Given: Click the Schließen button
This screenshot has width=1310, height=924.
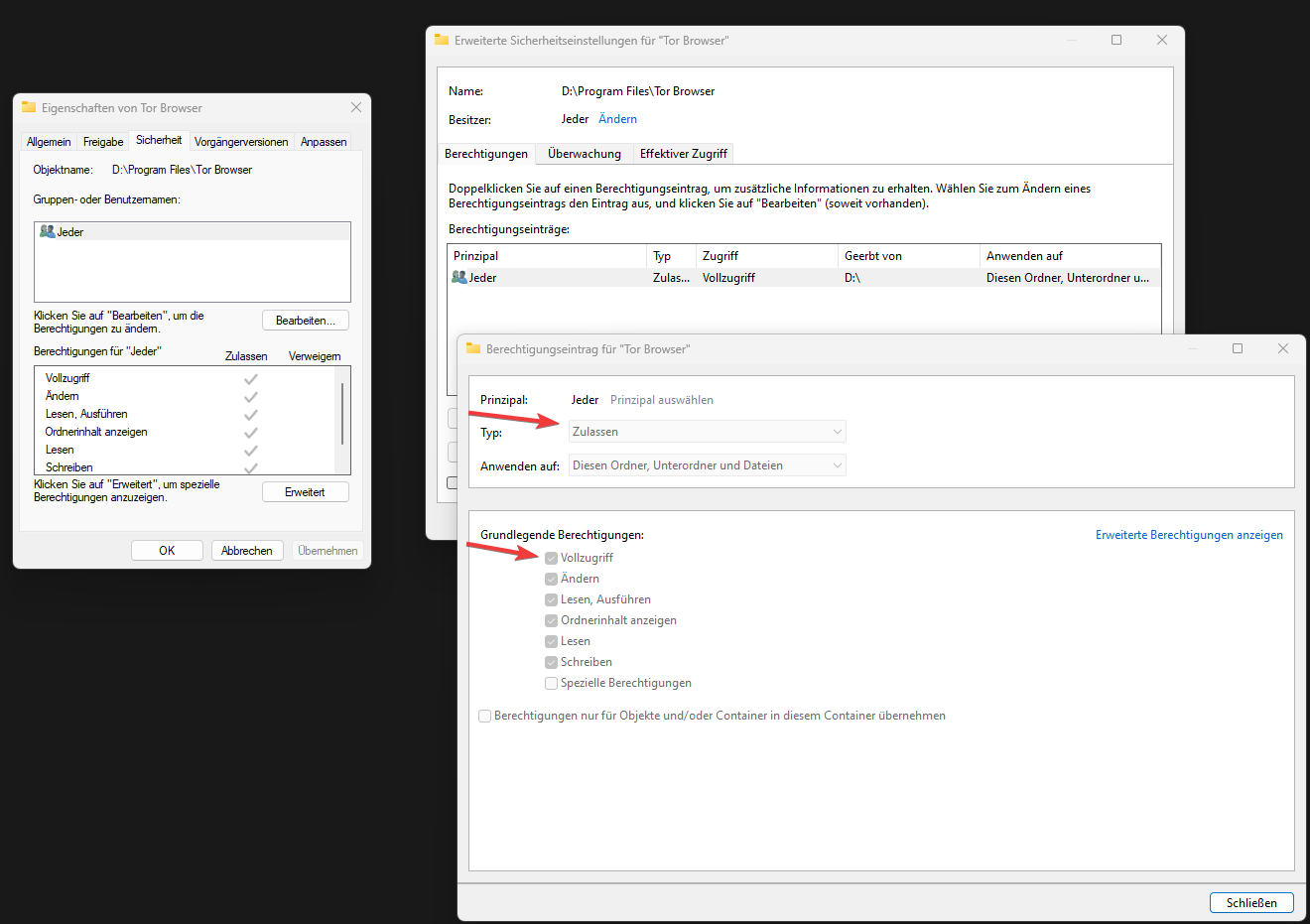Looking at the screenshot, I should (x=1251, y=903).
